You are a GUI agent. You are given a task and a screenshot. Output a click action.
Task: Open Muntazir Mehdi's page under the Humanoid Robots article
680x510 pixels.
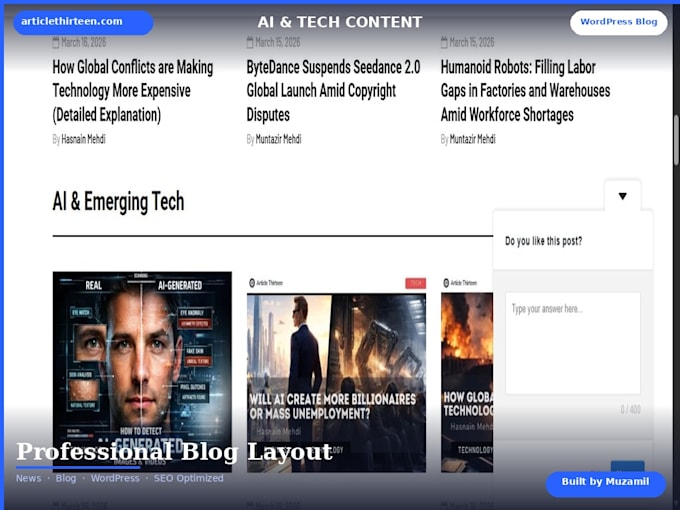tap(472, 139)
